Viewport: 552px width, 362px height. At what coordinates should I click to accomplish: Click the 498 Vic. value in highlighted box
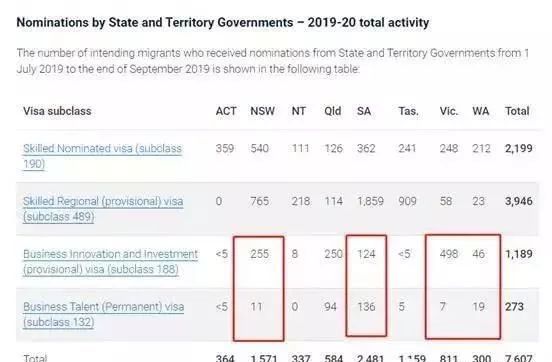click(448, 254)
